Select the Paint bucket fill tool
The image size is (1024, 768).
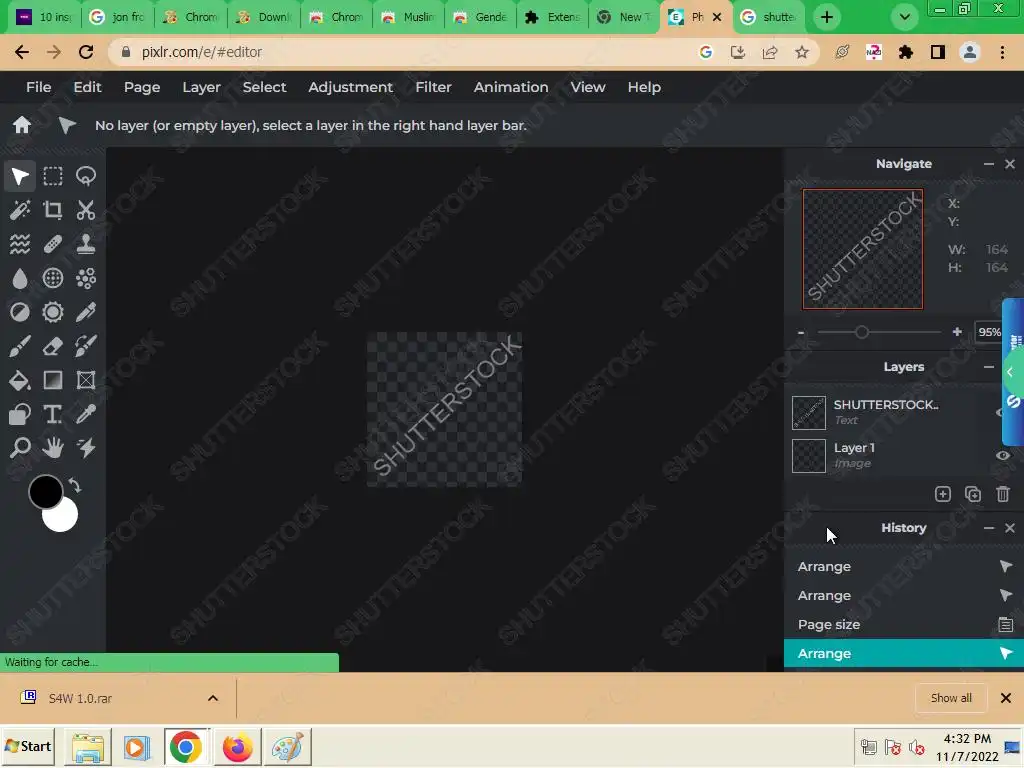tap(20, 380)
